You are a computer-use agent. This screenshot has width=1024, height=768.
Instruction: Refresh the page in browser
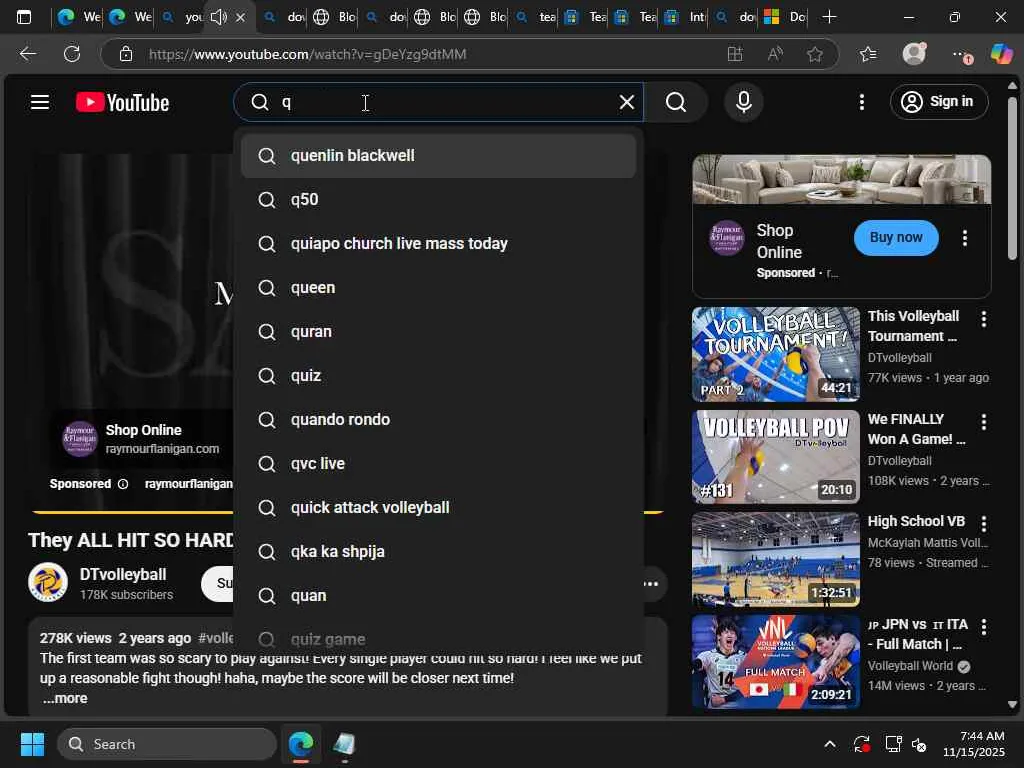click(72, 54)
